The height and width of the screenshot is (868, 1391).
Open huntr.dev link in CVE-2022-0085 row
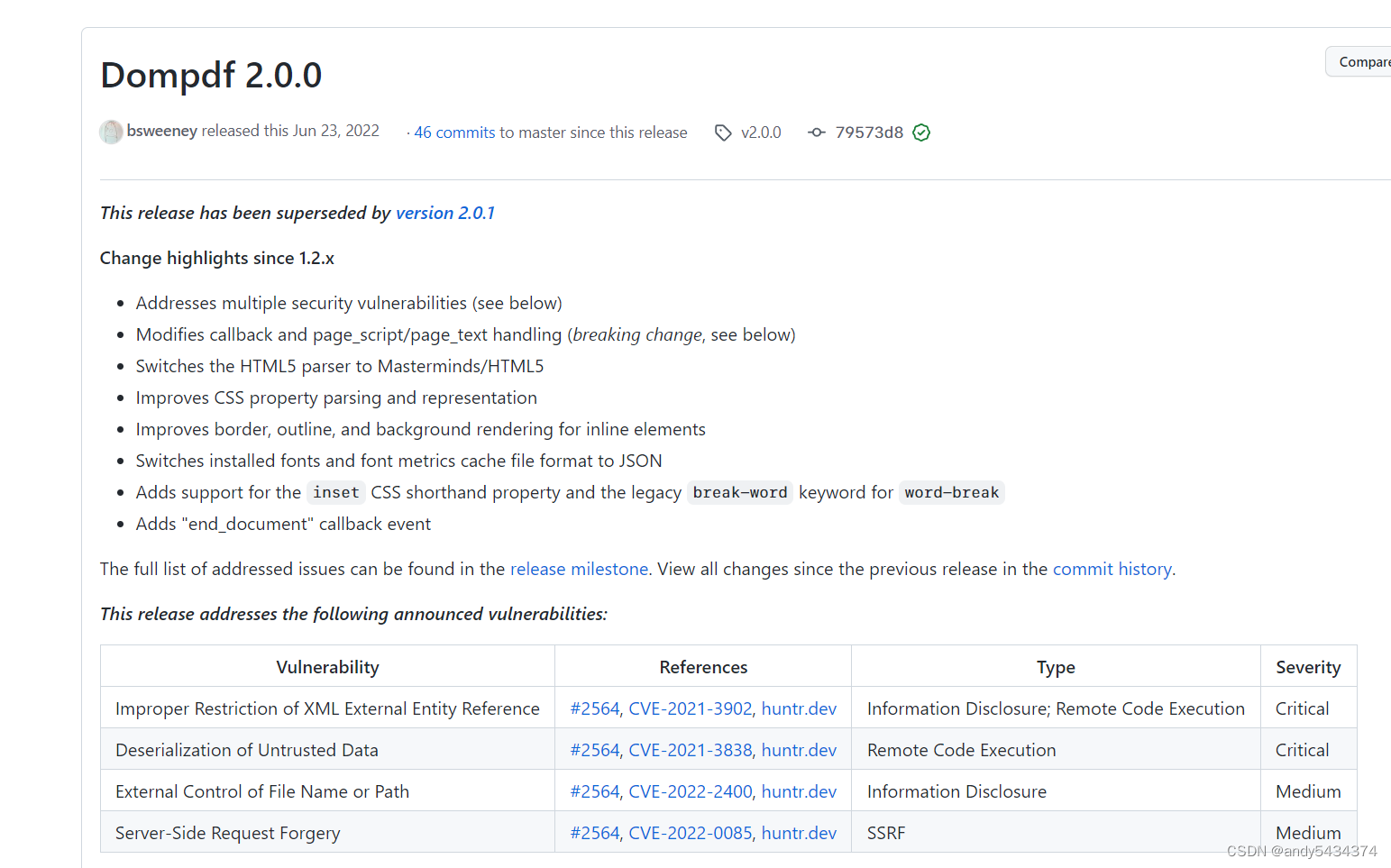[799, 833]
